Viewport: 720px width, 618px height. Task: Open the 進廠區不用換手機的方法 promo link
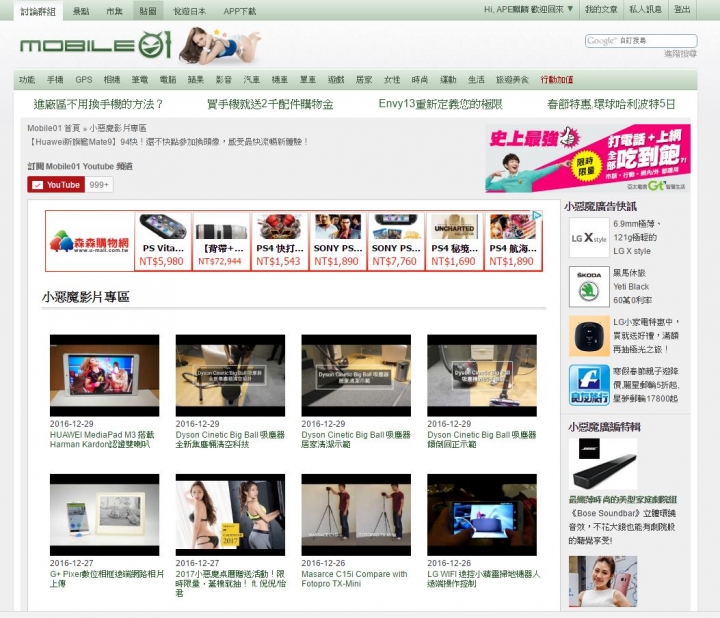click(x=98, y=105)
